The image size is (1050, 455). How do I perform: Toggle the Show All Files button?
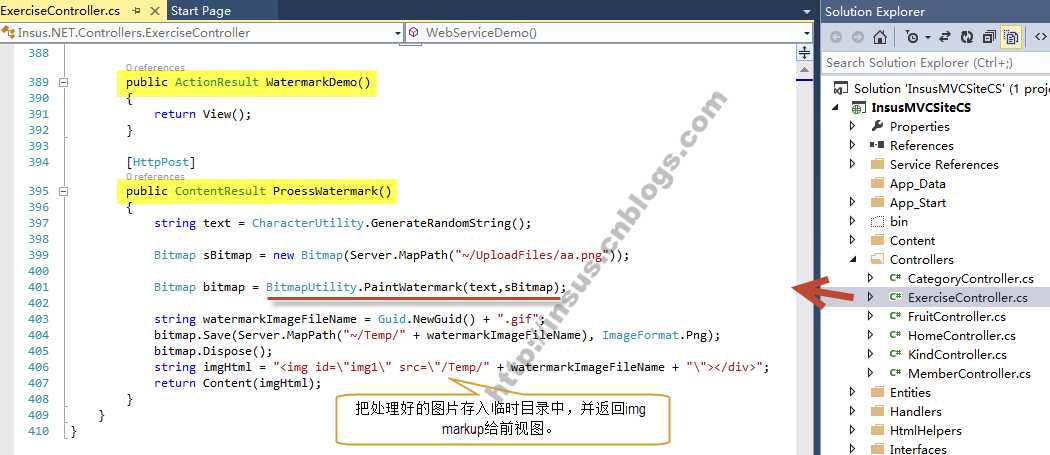(x=1010, y=38)
